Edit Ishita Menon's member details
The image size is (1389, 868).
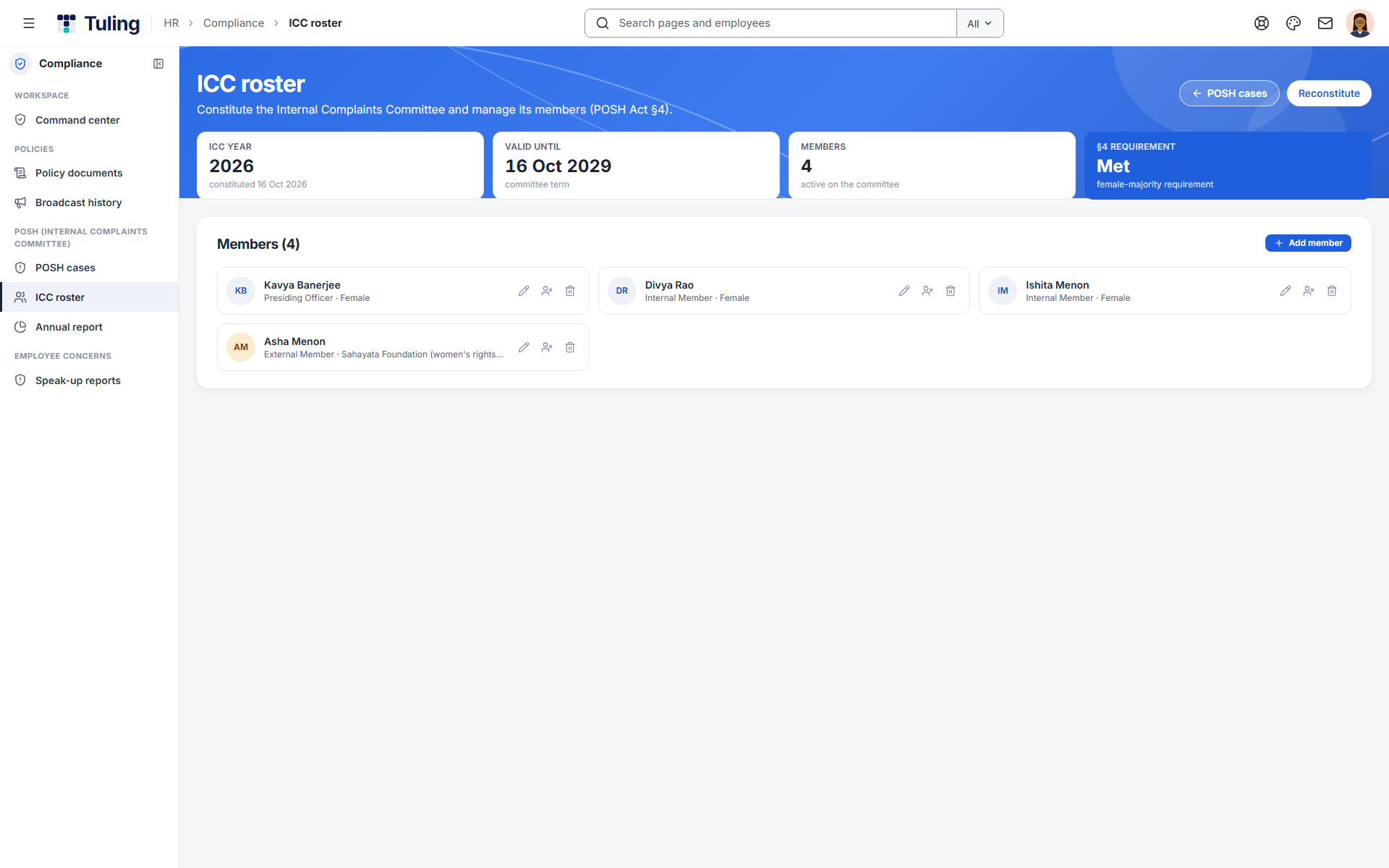(1286, 291)
